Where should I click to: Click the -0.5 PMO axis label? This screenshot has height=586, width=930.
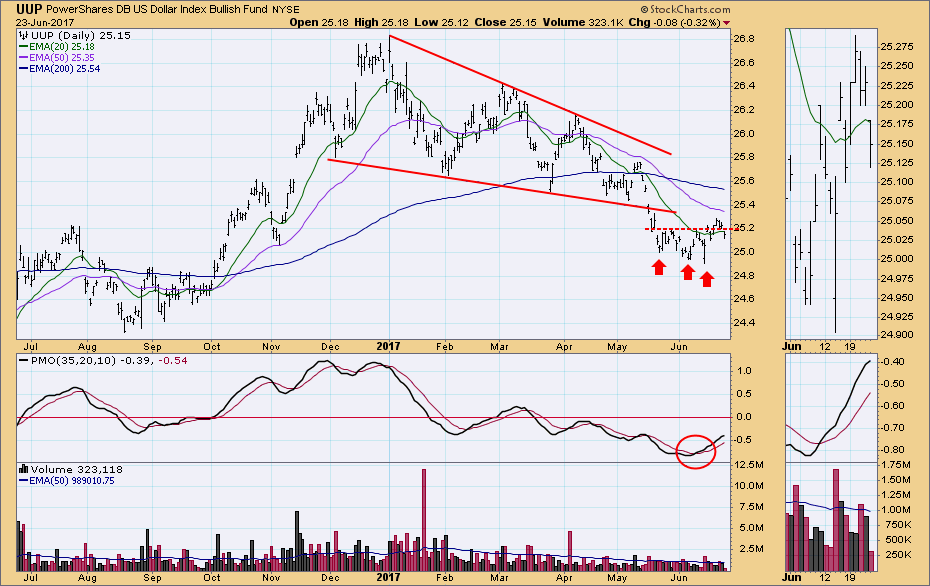coord(742,440)
